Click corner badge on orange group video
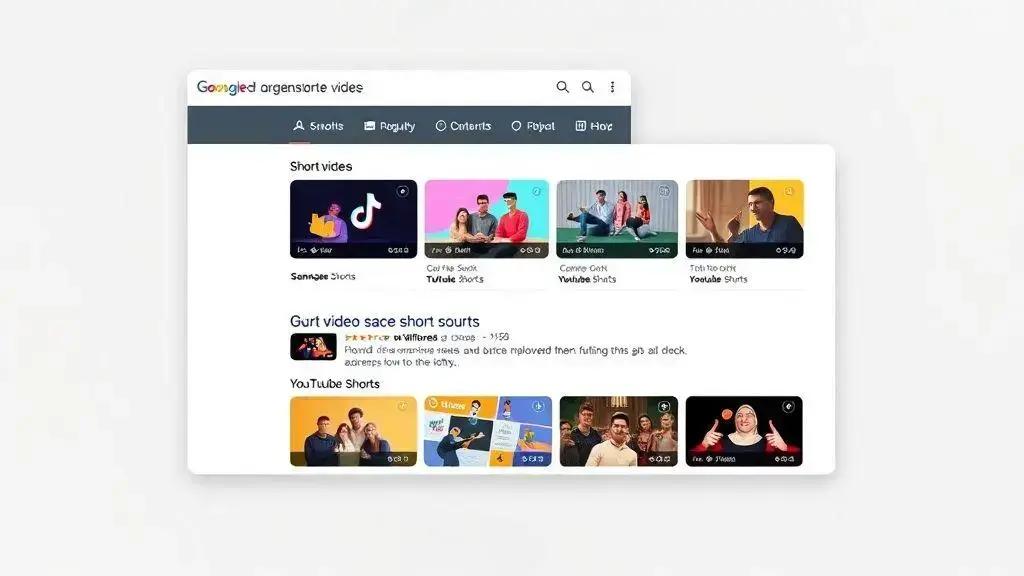The image size is (1024, 576). 402,407
